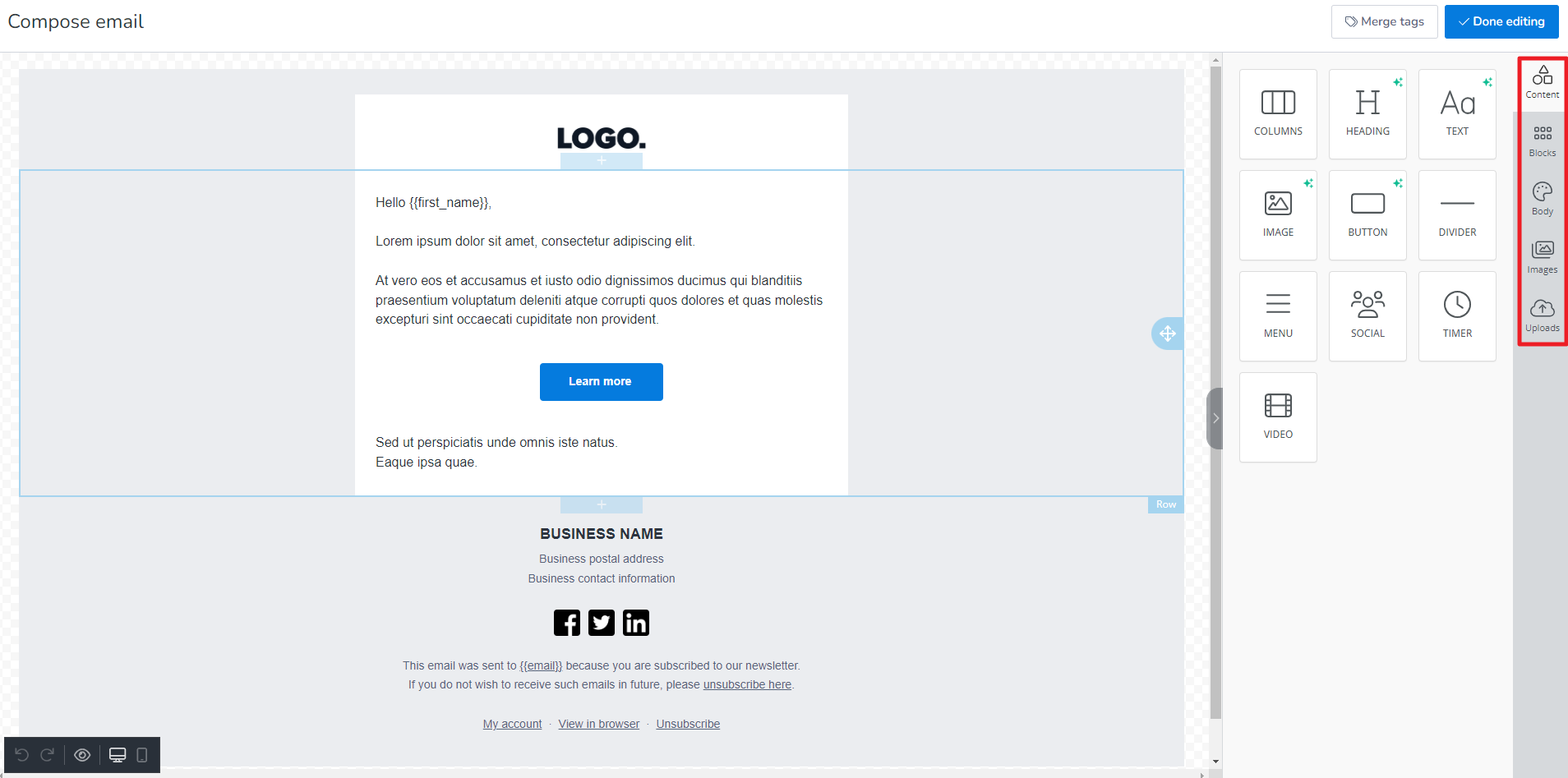The height and width of the screenshot is (778, 1568).
Task: Click the Menu content block
Action: [x=1278, y=316]
